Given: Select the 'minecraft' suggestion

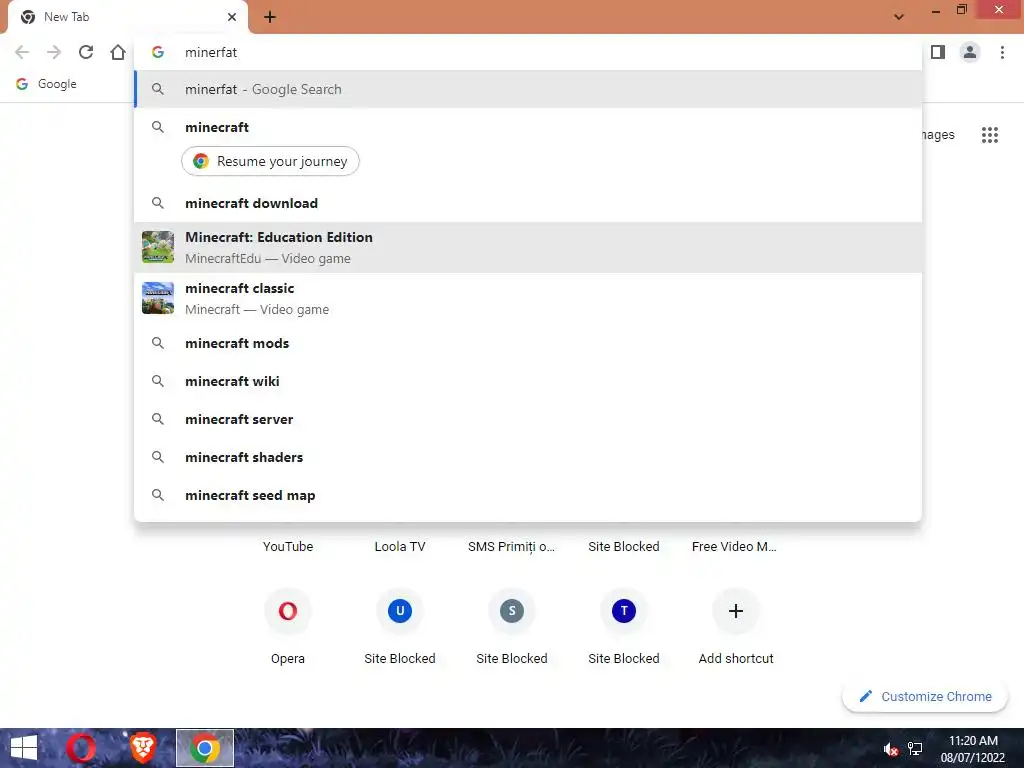Looking at the screenshot, I should (528, 127).
